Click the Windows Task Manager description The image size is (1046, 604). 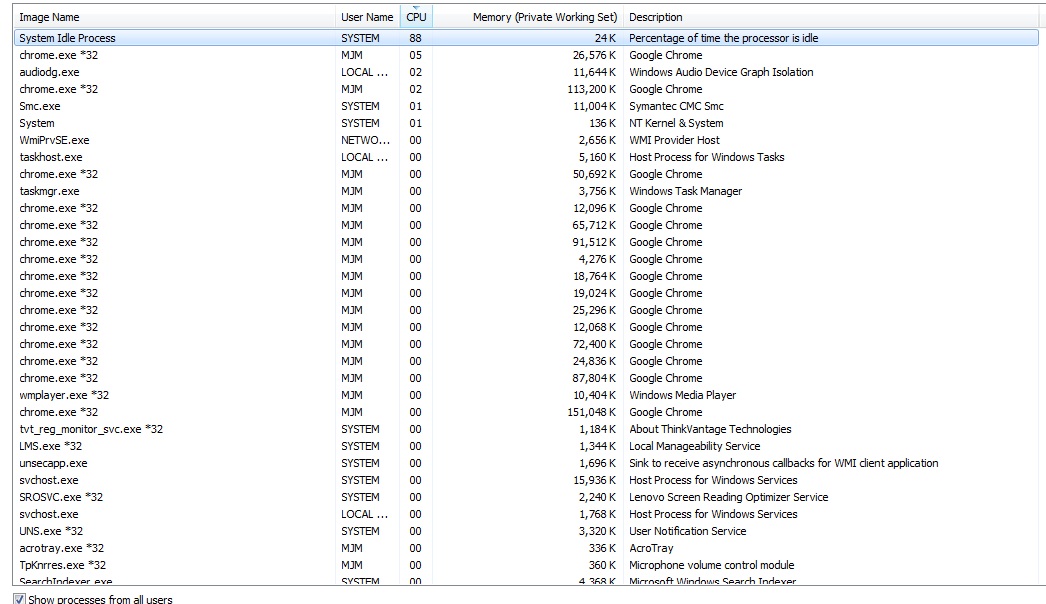pos(685,191)
